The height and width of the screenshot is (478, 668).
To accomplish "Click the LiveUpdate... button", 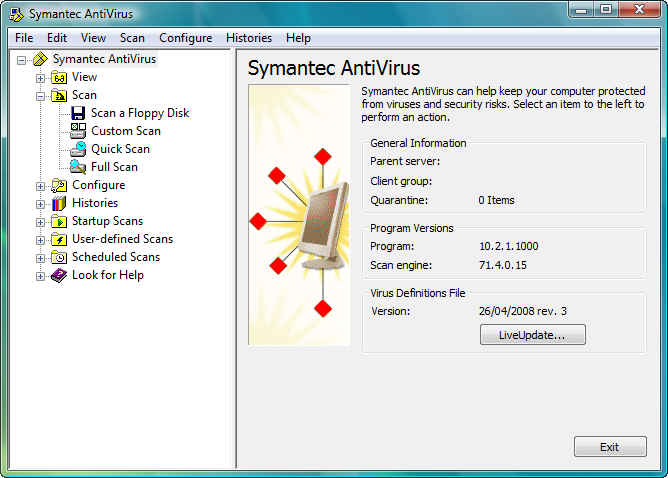I will pos(533,335).
